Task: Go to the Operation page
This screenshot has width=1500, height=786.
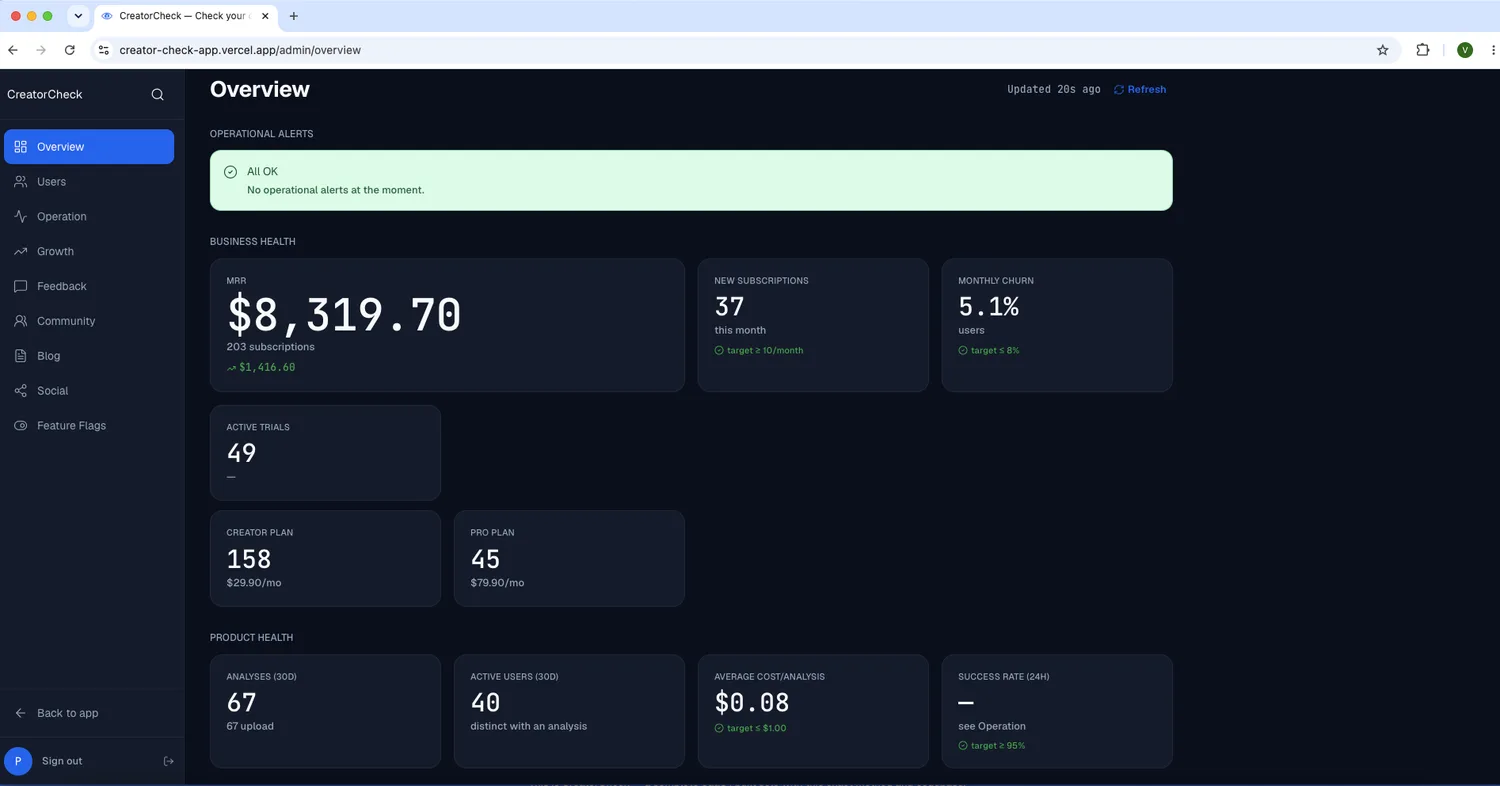Action: (x=89, y=216)
